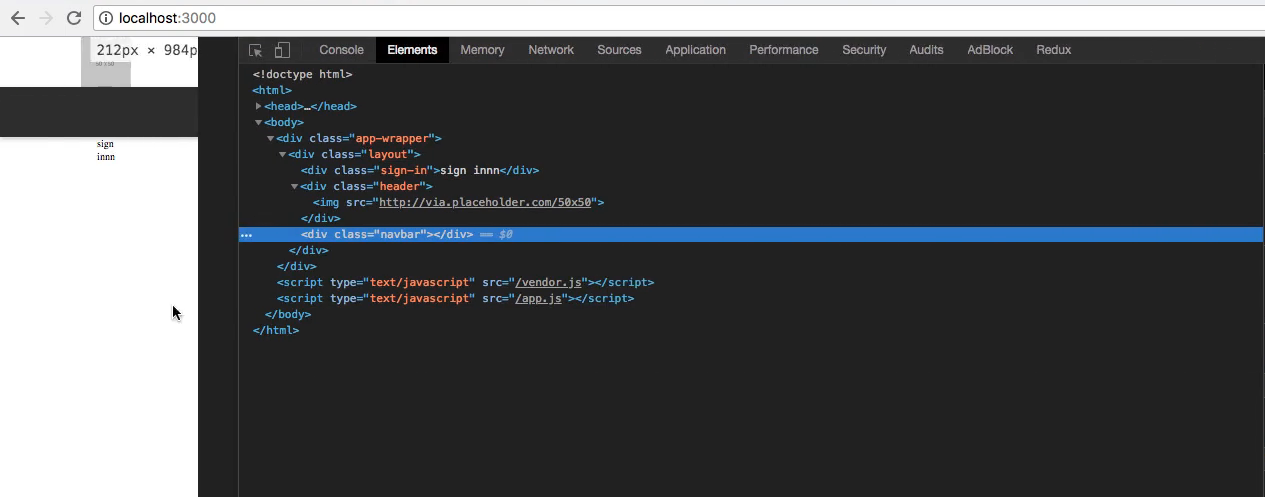Collapse the app-wrapper div node
This screenshot has width=1265, height=497.
[x=270, y=138]
